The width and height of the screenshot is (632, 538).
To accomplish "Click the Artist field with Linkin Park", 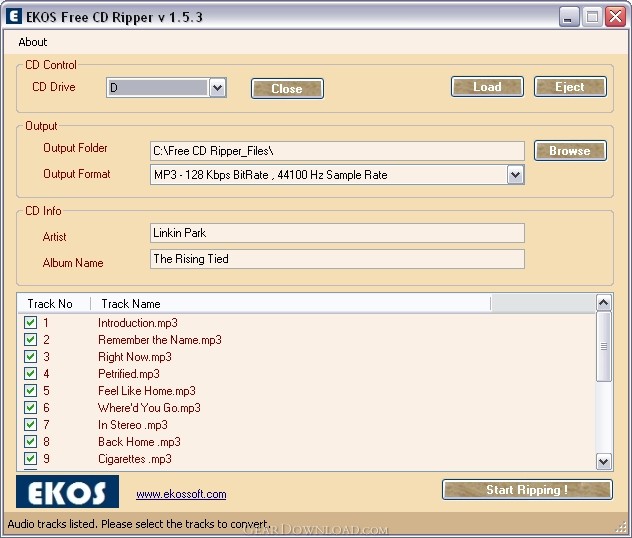I will click(x=337, y=233).
